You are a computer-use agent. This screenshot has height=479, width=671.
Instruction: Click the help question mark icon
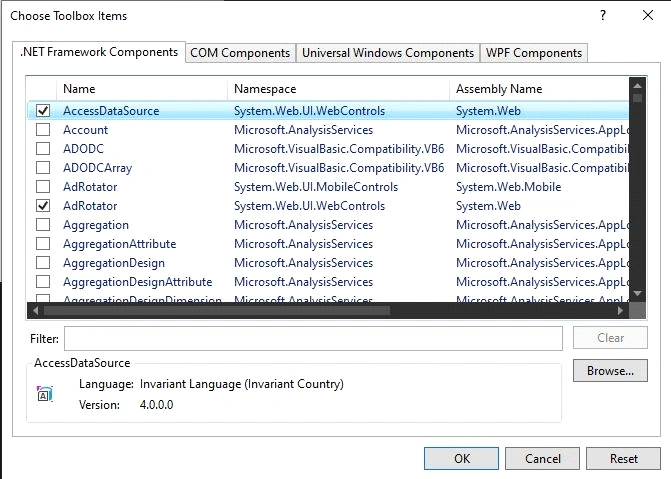tap(603, 16)
